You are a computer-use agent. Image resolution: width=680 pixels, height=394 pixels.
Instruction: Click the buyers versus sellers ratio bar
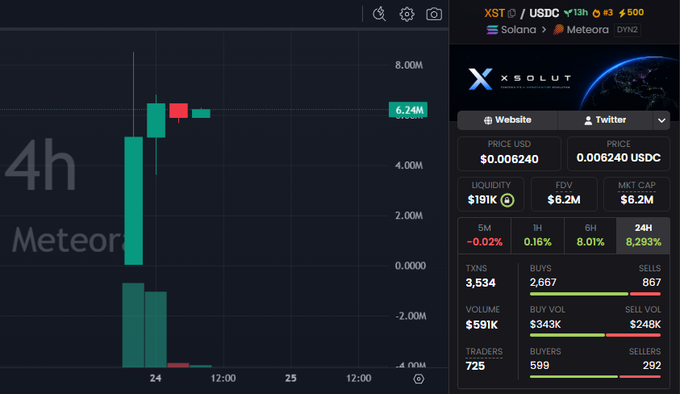(595, 377)
